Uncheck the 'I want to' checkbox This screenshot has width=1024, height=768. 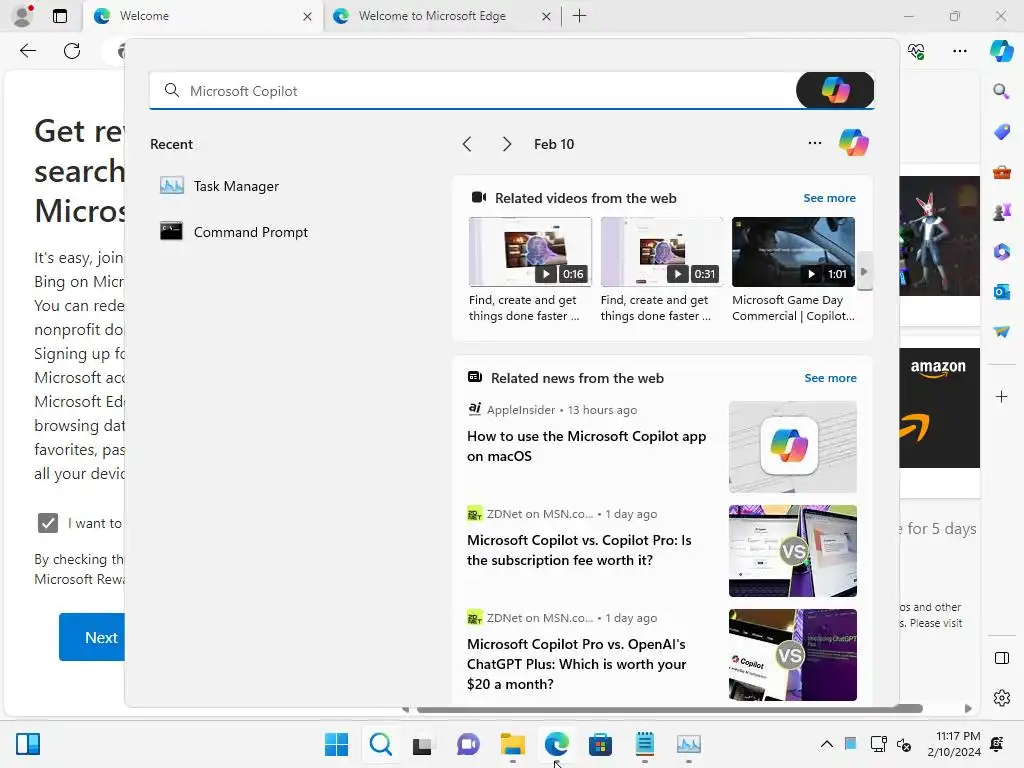48,523
